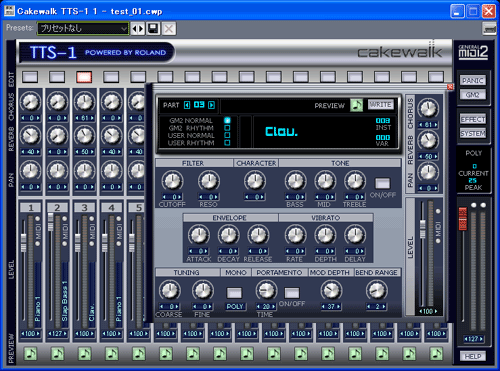Image resolution: width=500 pixels, height=371 pixels.
Task: Click the delete preset X icon
Action: [169, 29]
